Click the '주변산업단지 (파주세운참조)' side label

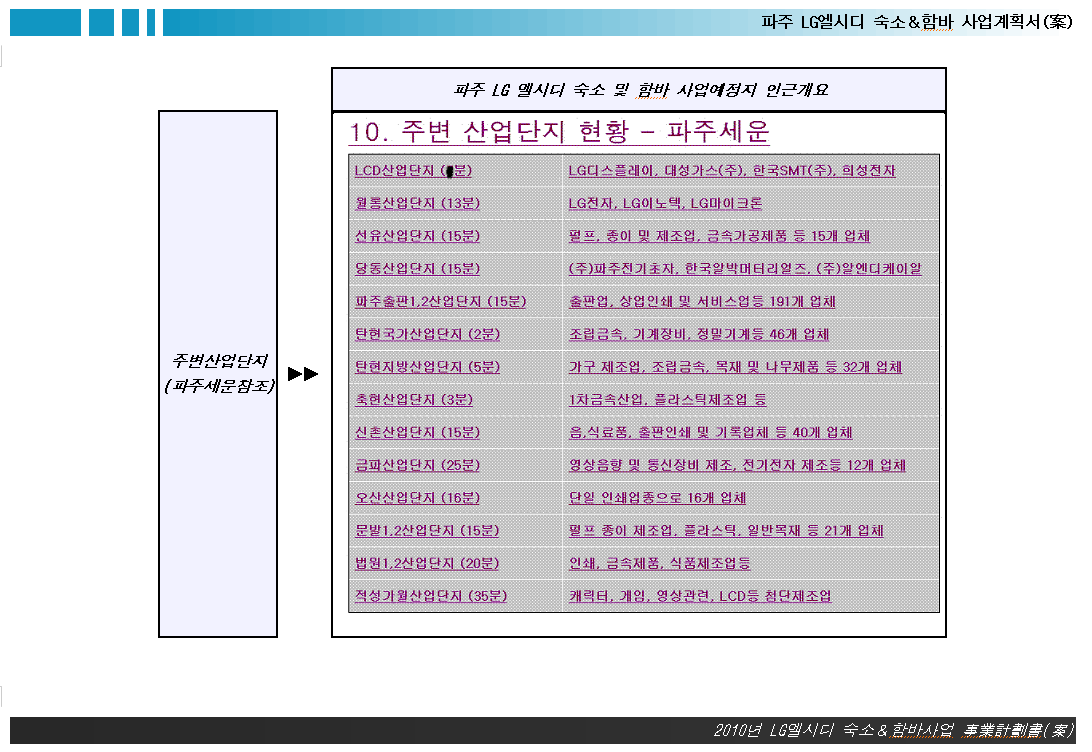(219, 373)
